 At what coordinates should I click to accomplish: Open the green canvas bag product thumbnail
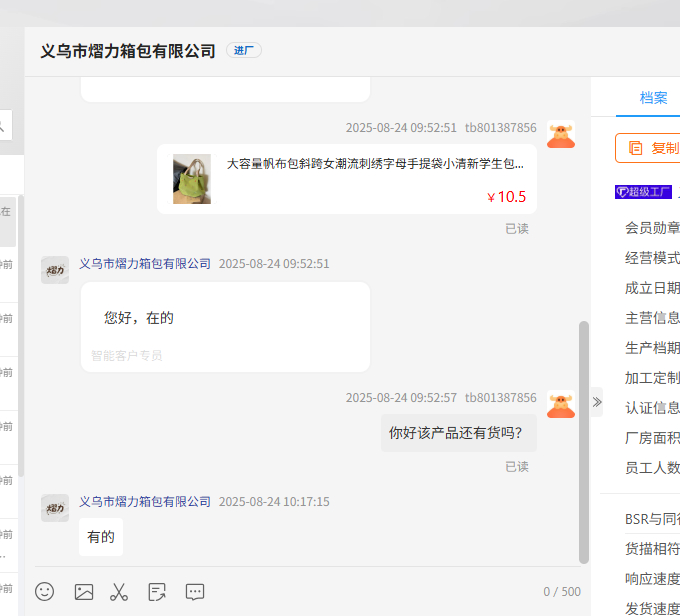pos(192,179)
